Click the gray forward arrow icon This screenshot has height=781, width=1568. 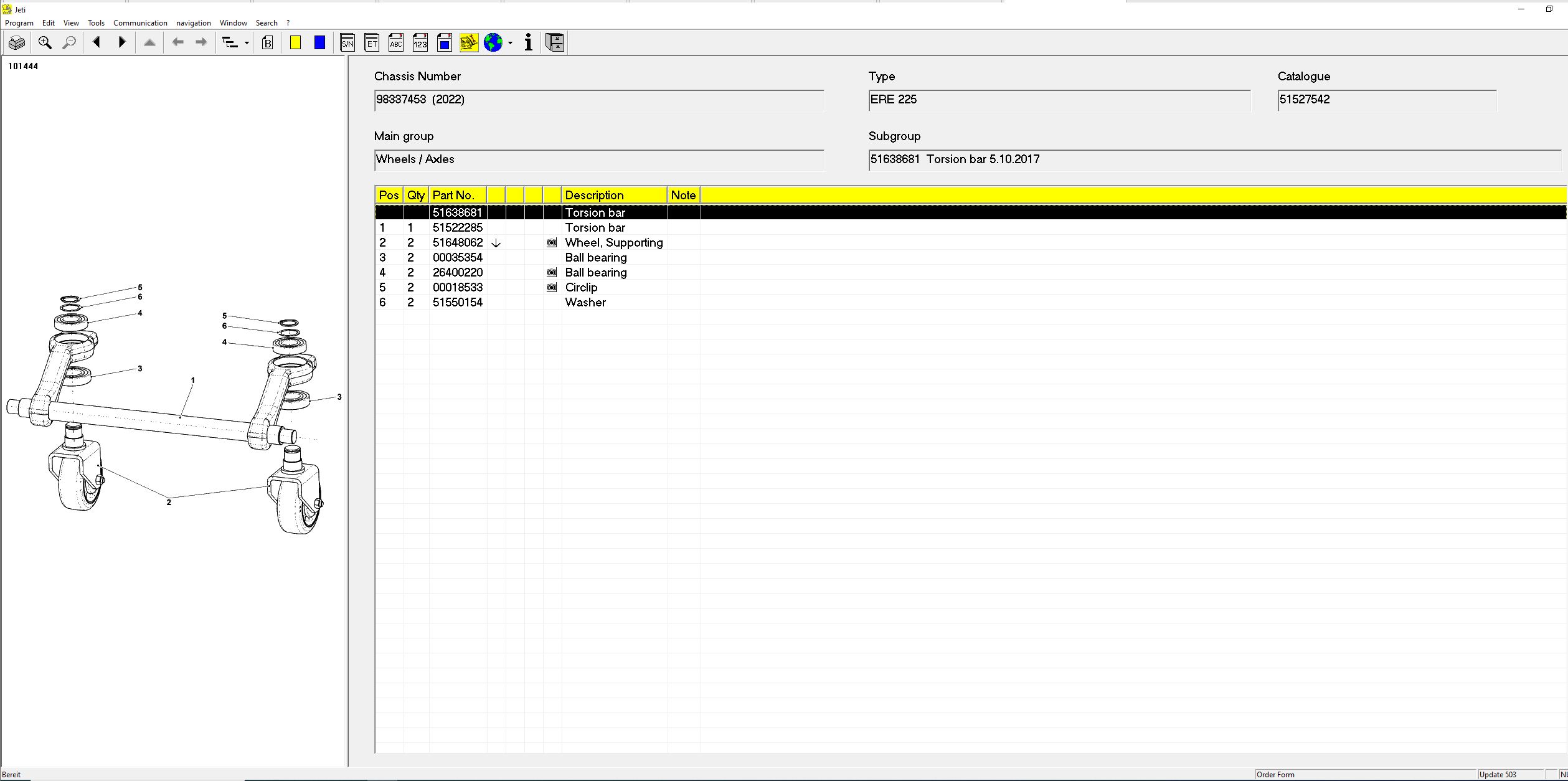(201, 42)
